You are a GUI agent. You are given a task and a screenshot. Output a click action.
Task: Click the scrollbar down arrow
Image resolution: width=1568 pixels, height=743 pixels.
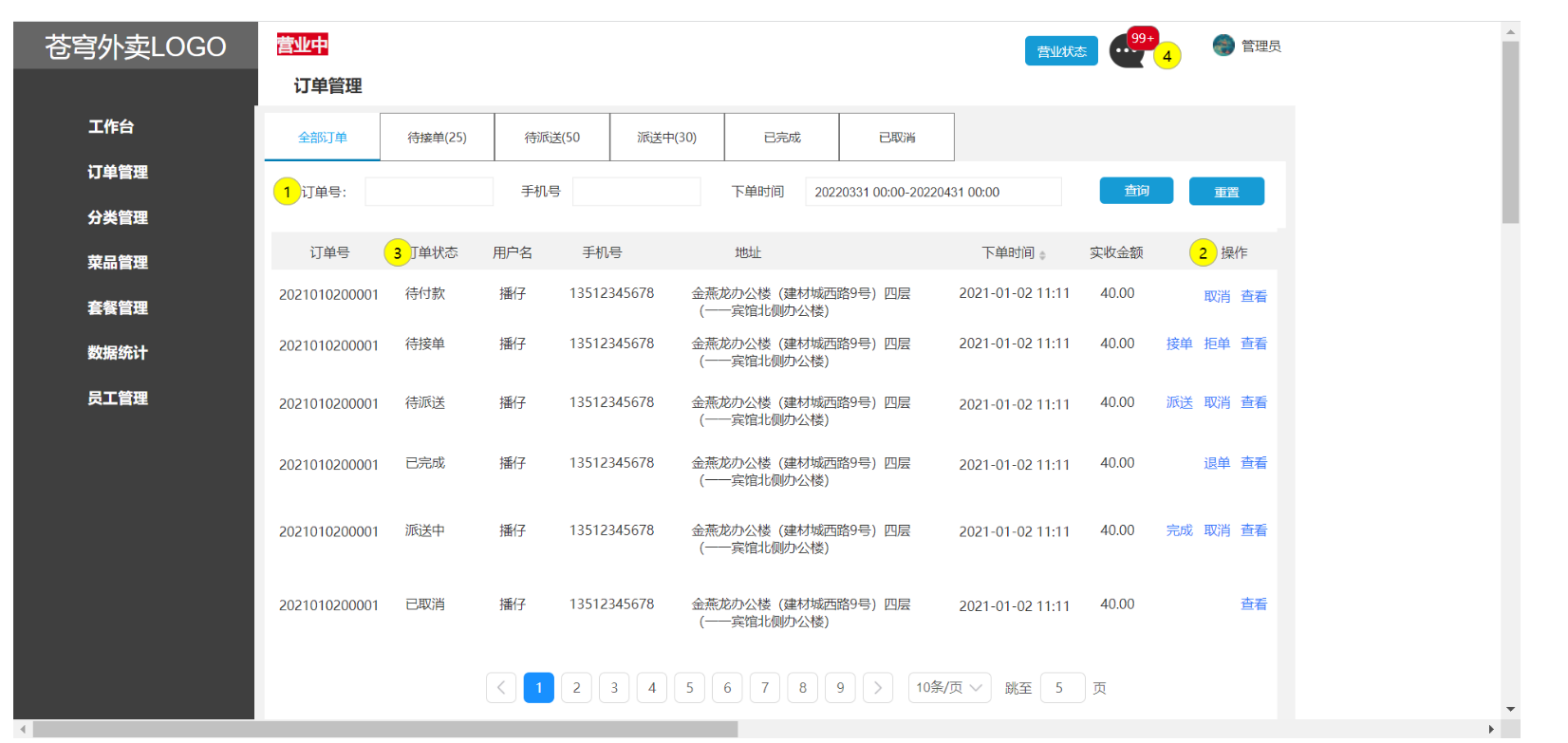(1510, 709)
